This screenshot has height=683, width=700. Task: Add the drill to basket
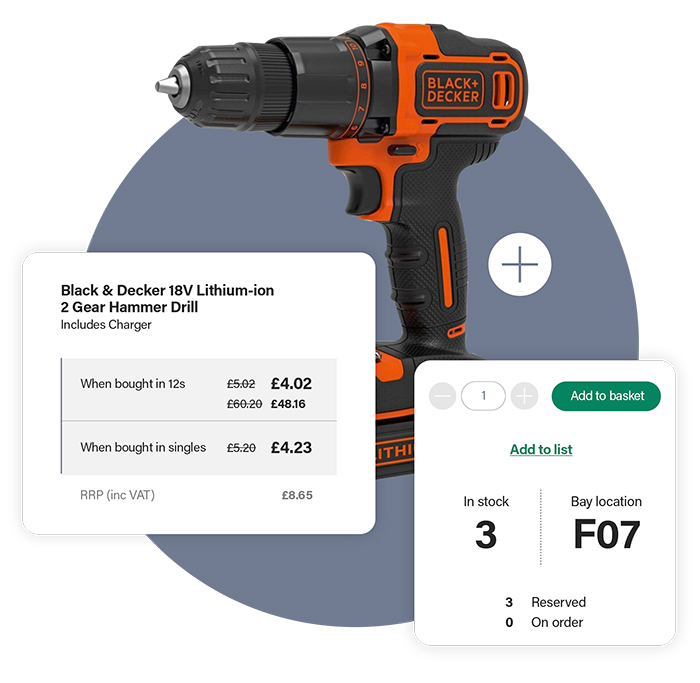606,396
